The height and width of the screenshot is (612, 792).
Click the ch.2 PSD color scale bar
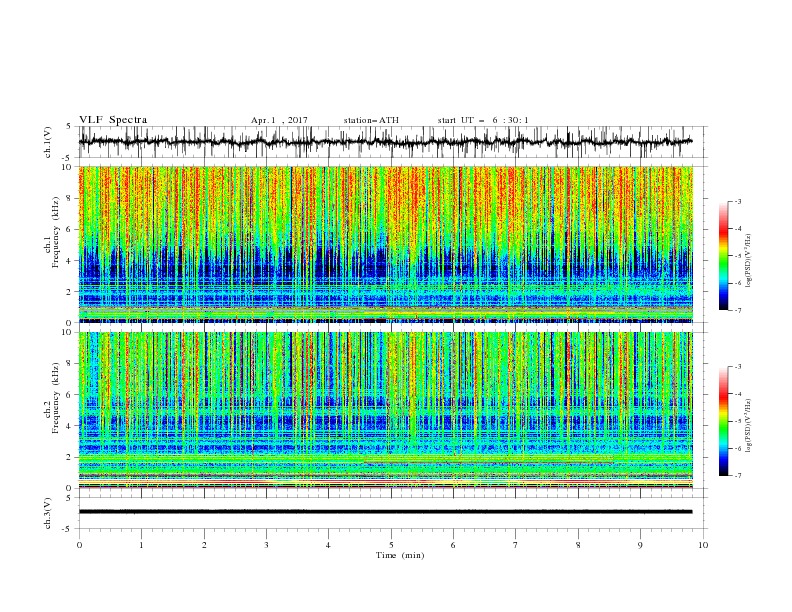click(x=724, y=421)
